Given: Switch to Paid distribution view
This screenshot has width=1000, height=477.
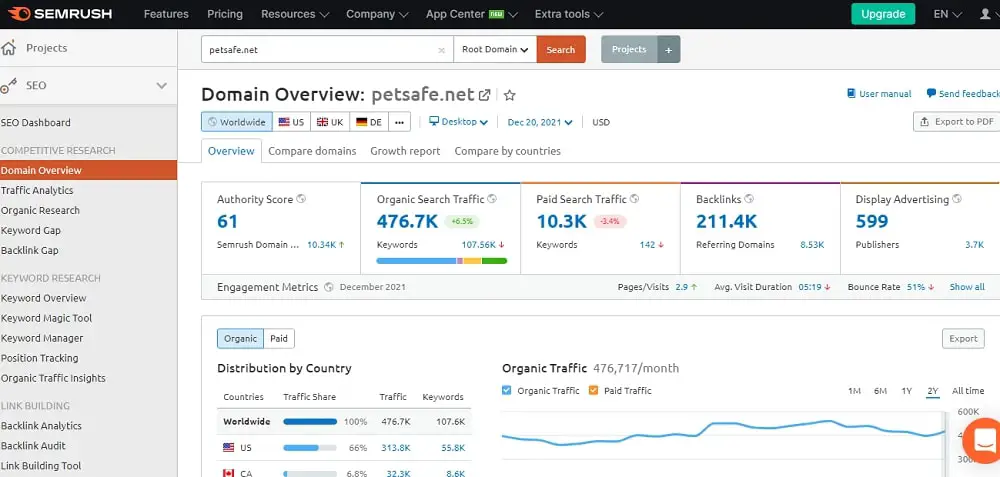Looking at the screenshot, I should pos(279,339).
